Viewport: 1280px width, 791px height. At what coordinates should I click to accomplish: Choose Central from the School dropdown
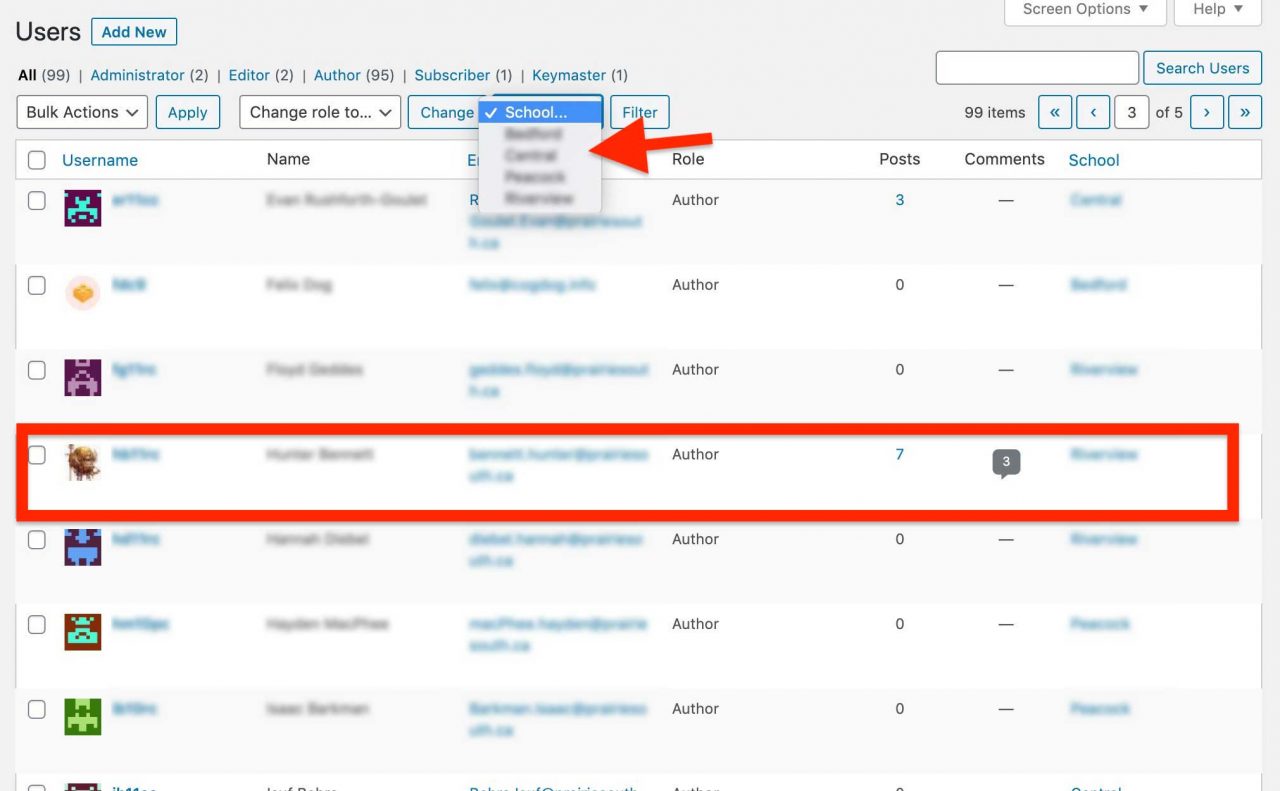(540, 156)
